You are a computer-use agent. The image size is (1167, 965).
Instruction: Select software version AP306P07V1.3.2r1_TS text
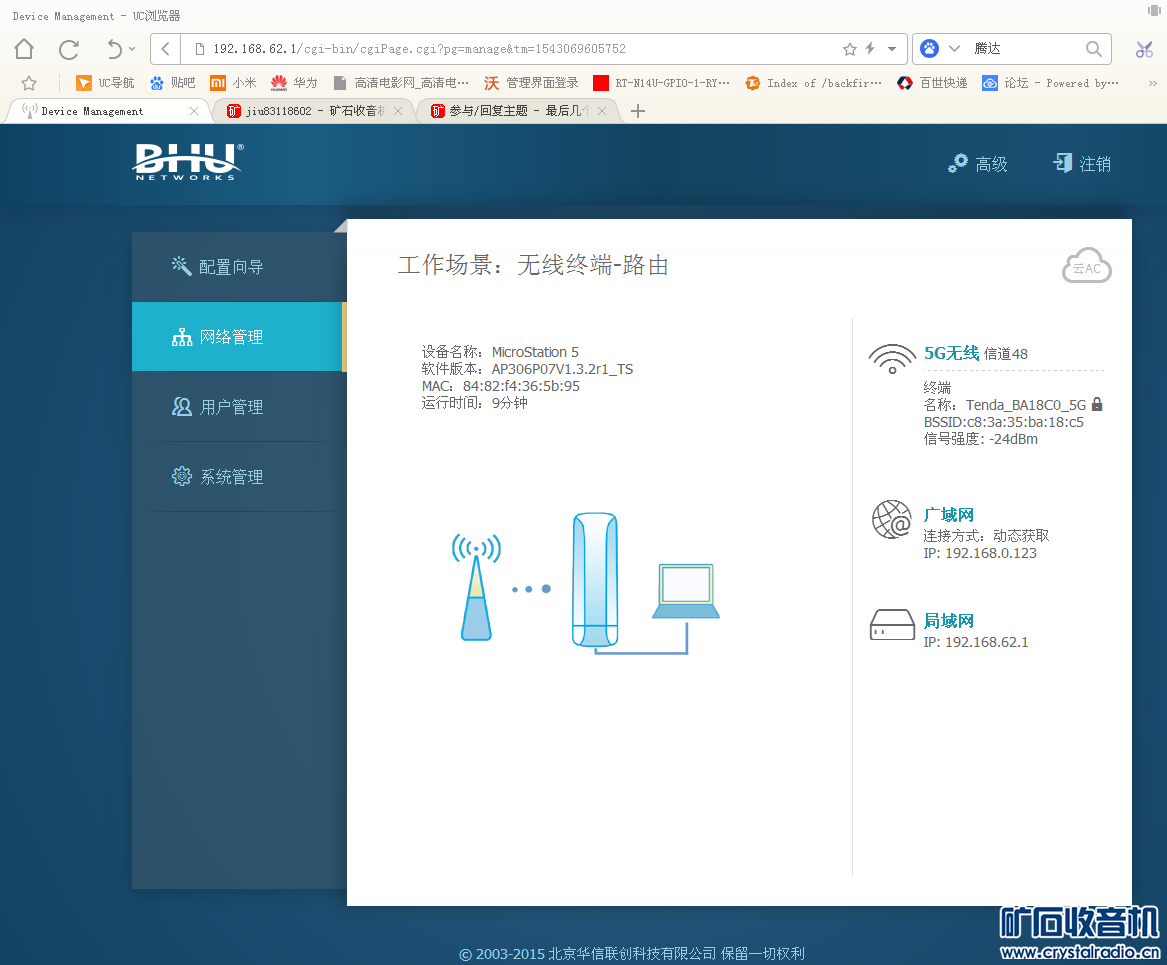click(x=562, y=369)
